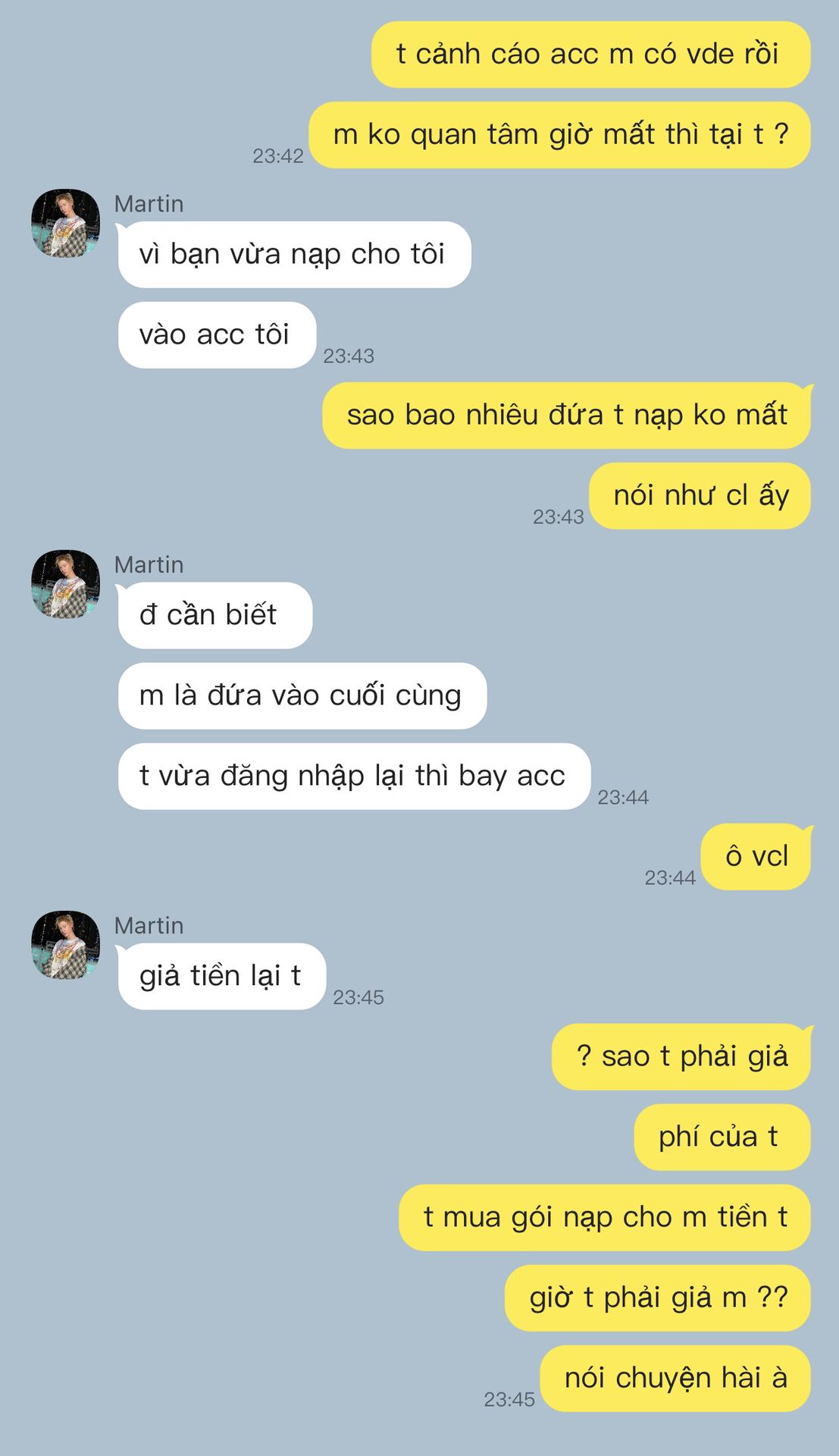This screenshot has height=1456, width=839.
Task: Tap the 'nói chuyện hài à' message
Action: [x=675, y=1379]
